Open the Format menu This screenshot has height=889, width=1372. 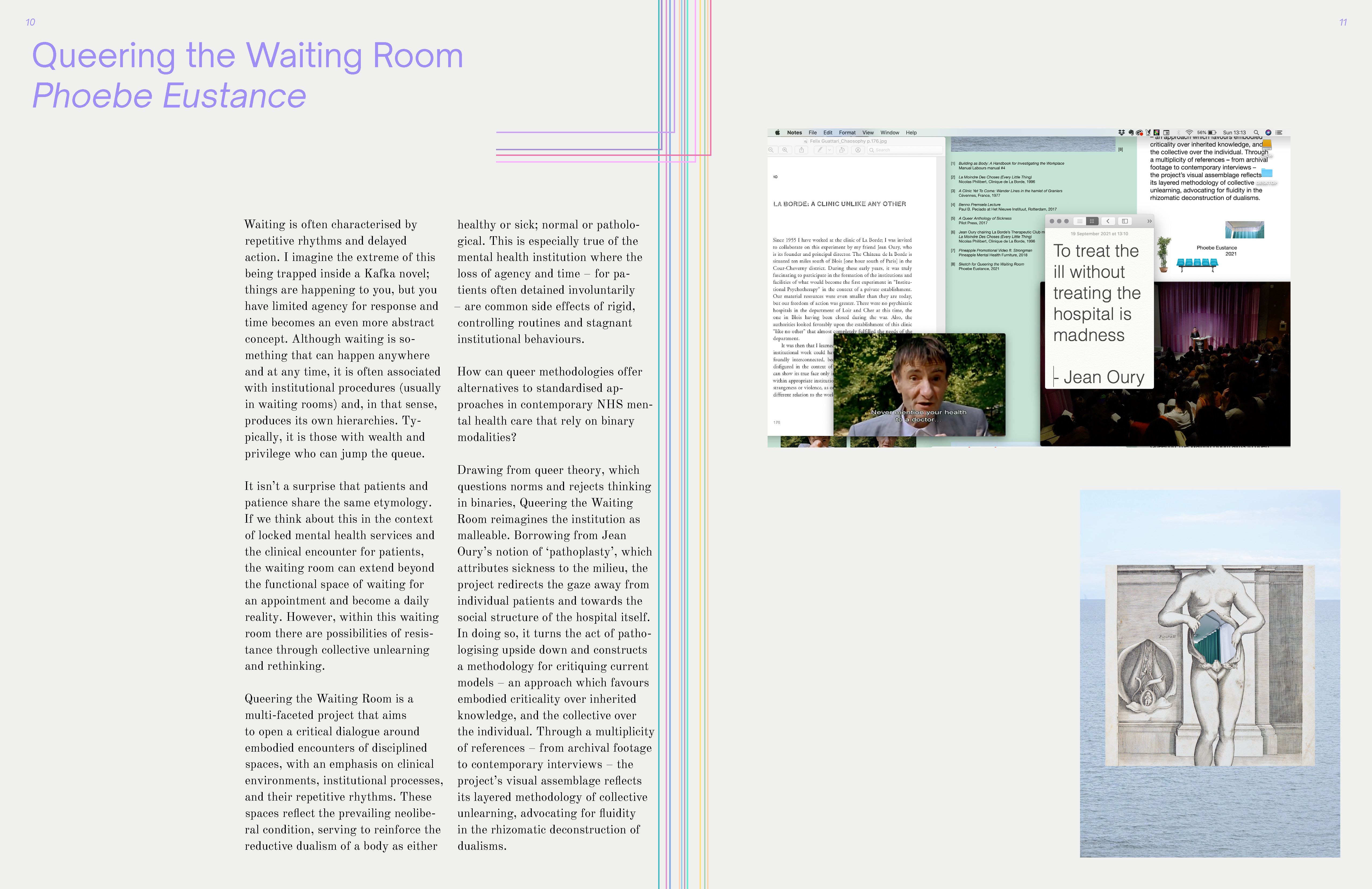click(x=847, y=132)
